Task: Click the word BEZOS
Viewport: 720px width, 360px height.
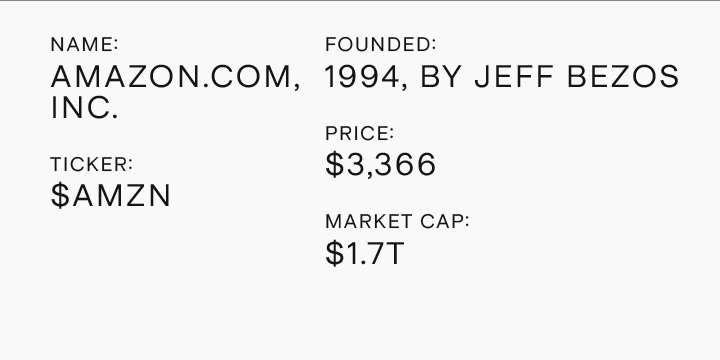Action: pos(623,76)
